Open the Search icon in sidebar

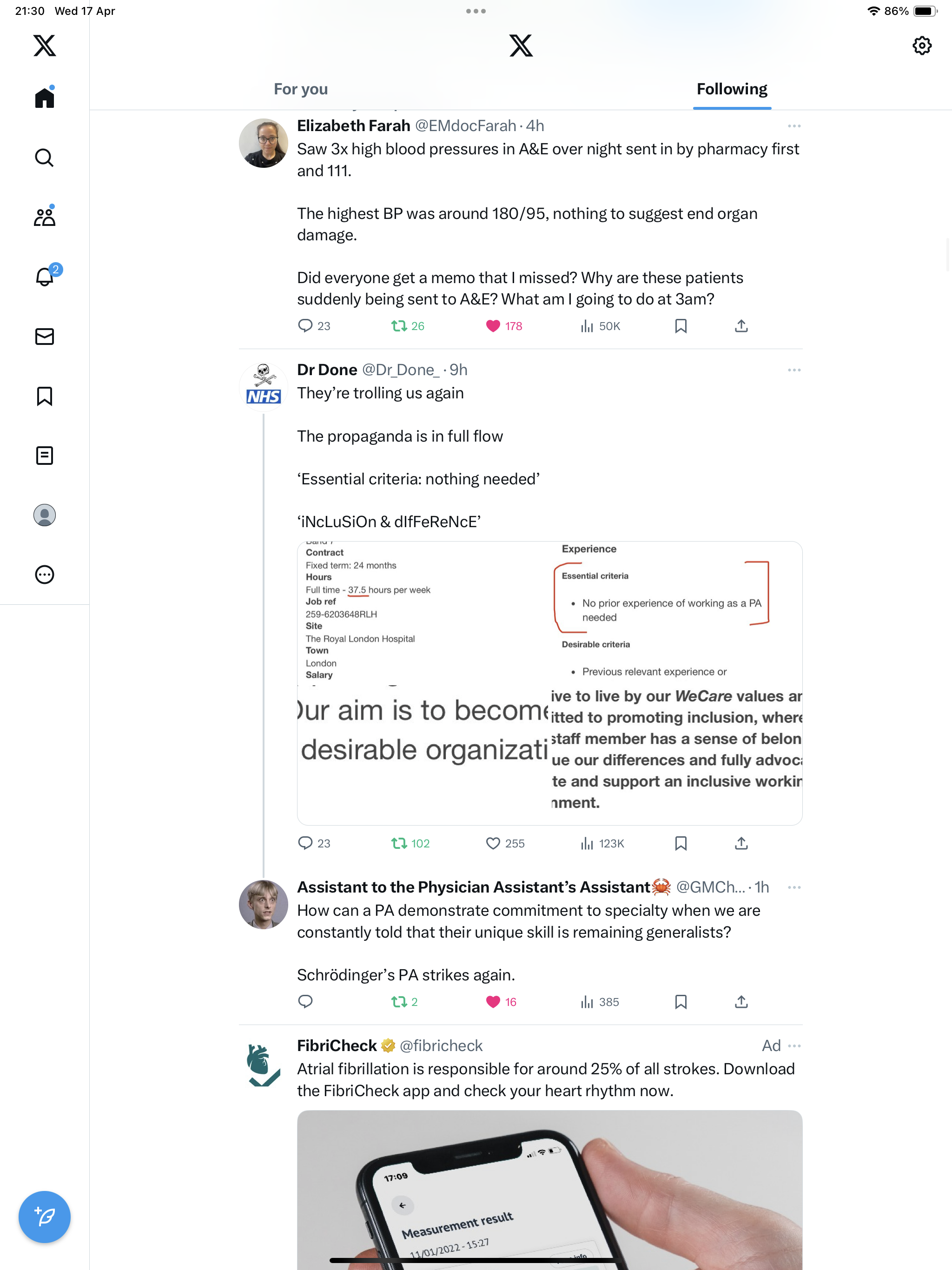[44, 157]
